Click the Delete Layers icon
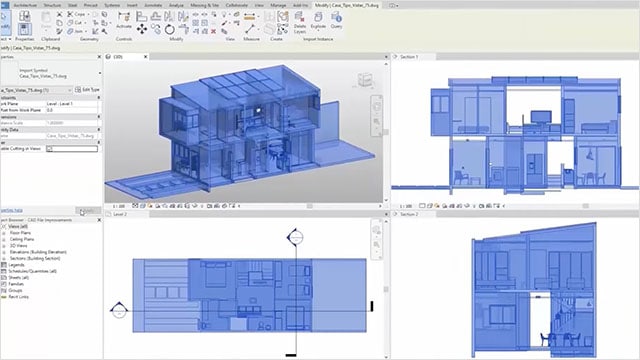This screenshot has width=640, height=360. 300,22
